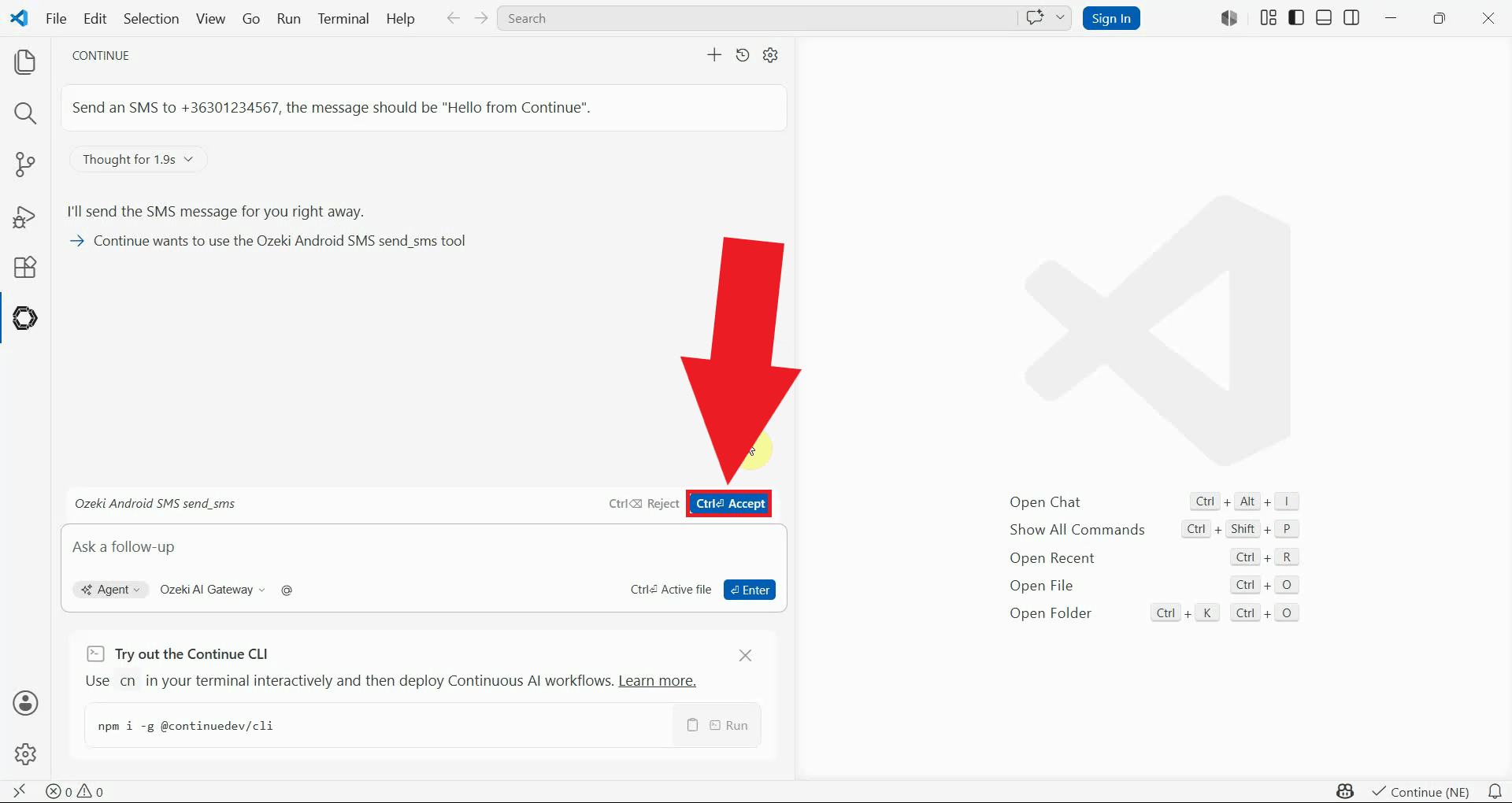The width and height of the screenshot is (1512, 803).
Task: Show errors and warnings in status bar
Action: [x=75, y=792]
